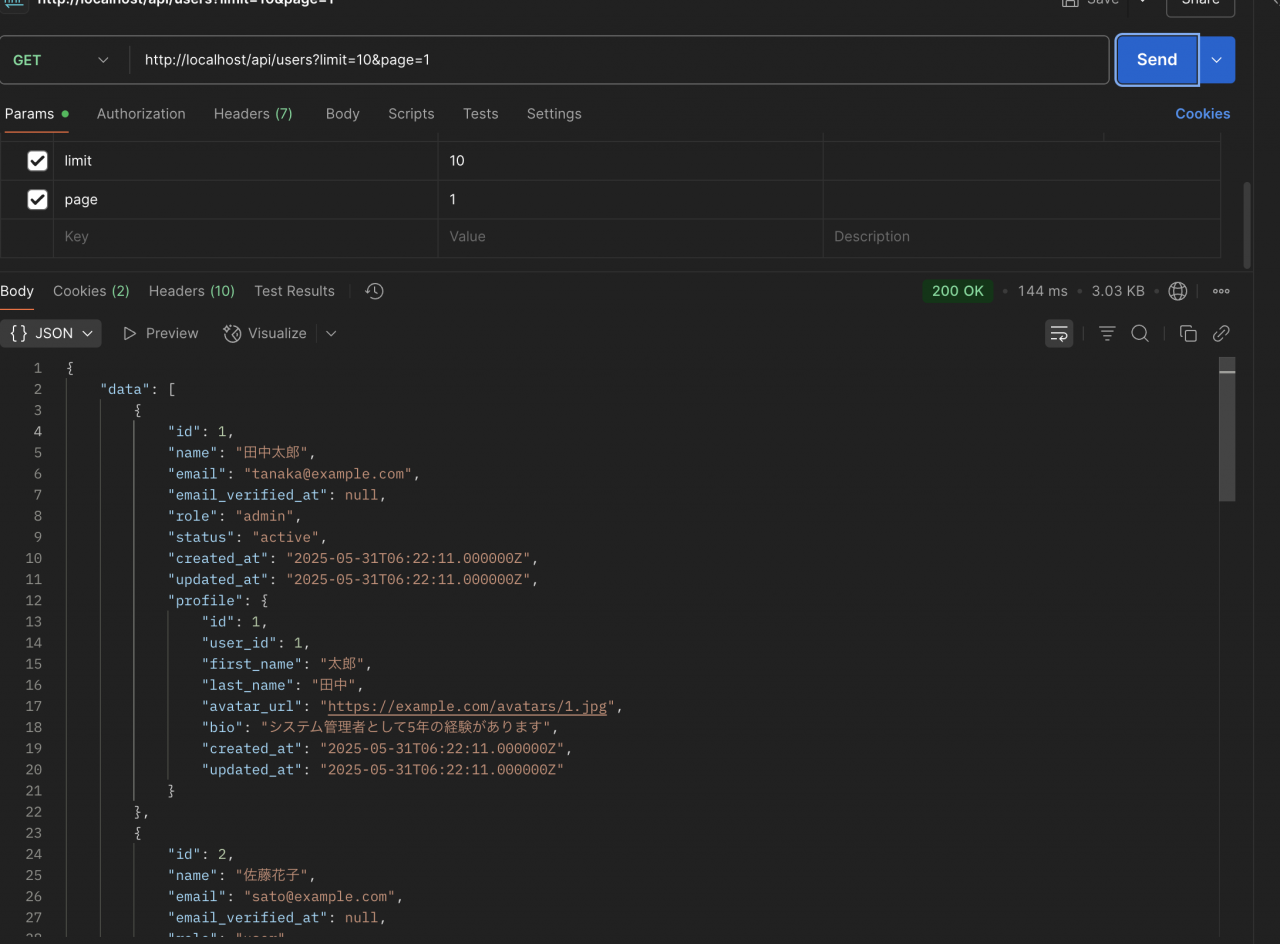Toggle word wrap in the response body
Screen dimensions: 1280x944
tap(1059, 333)
